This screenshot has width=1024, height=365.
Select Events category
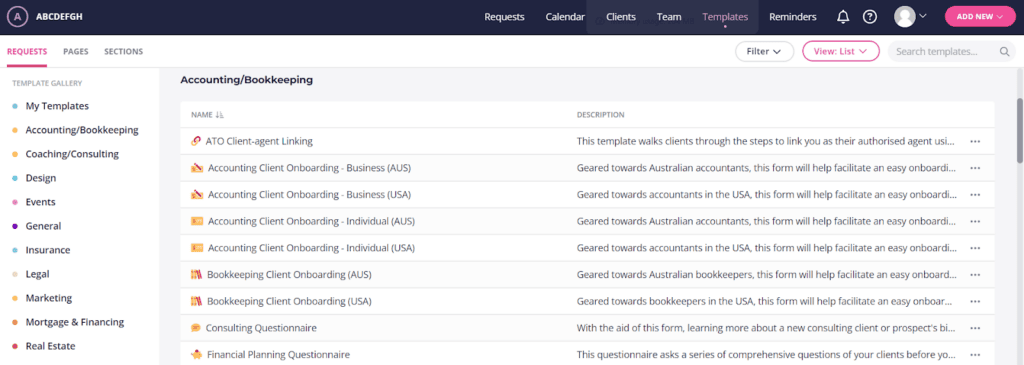click(x=40, y=202)
